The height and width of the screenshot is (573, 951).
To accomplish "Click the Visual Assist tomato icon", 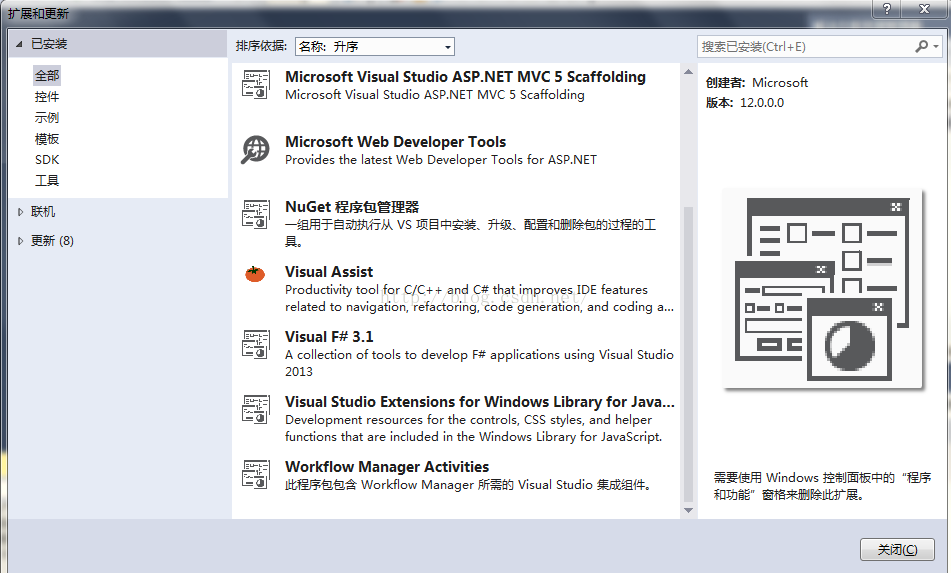I will [255, 274].
